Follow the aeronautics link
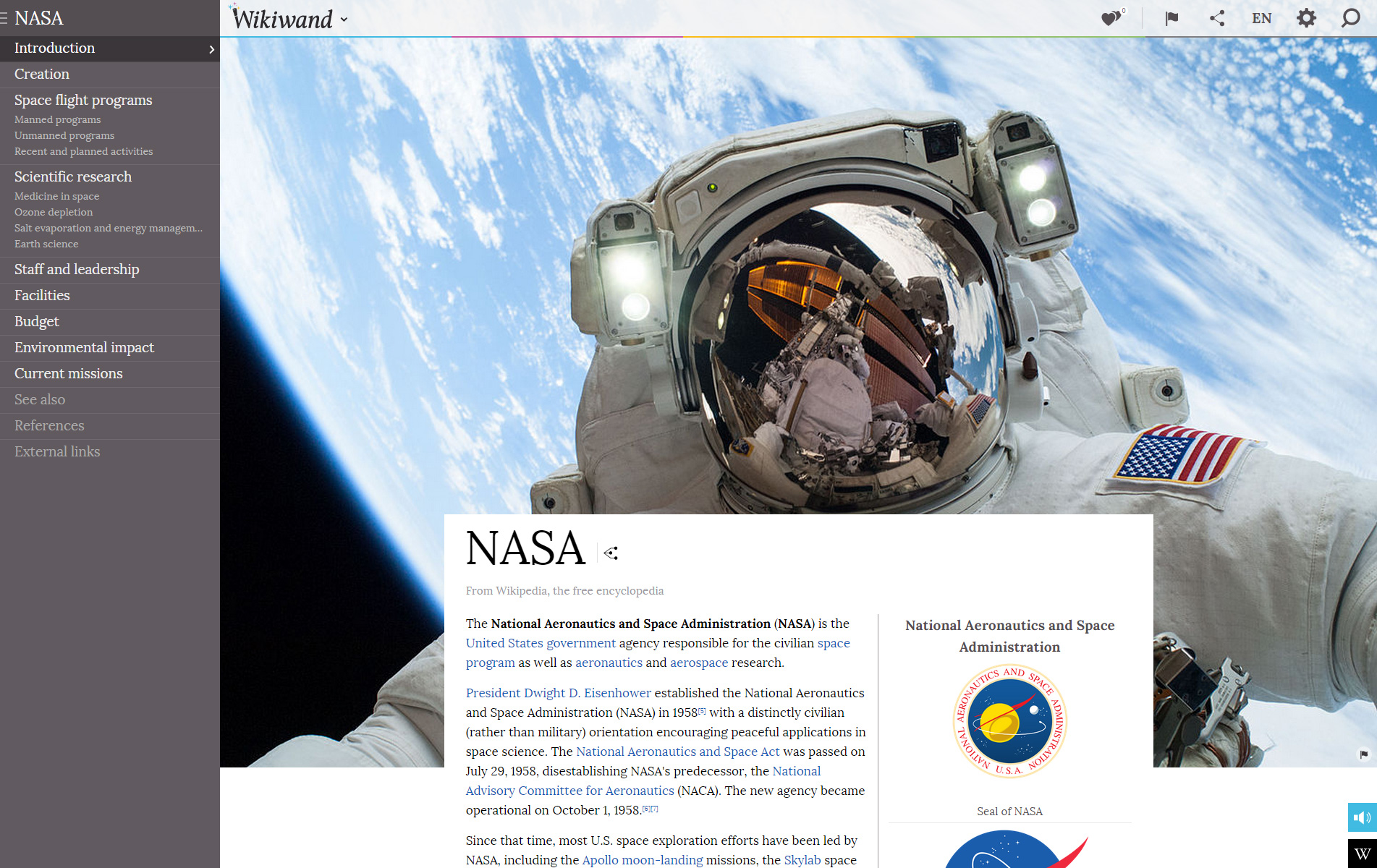The image size is (1377, 868). 609,663
